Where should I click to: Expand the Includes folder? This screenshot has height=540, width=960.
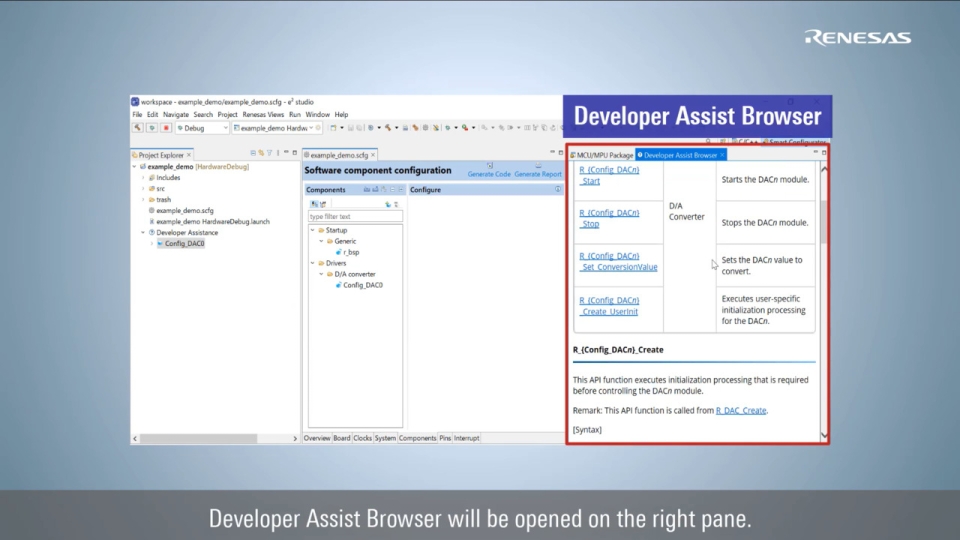[x=143, y=178]
